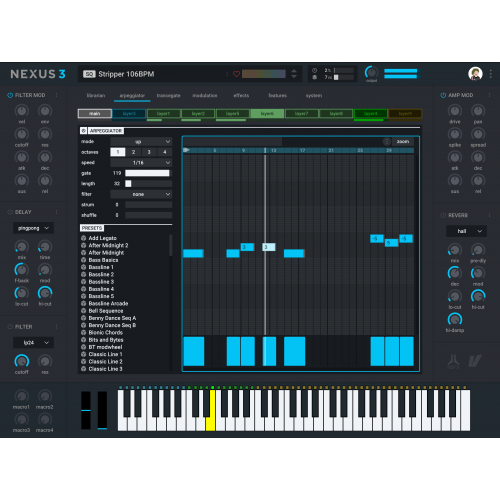500x500 pixels.
Task: Open the main menu dots beside avatar
Action: point(491,74)
